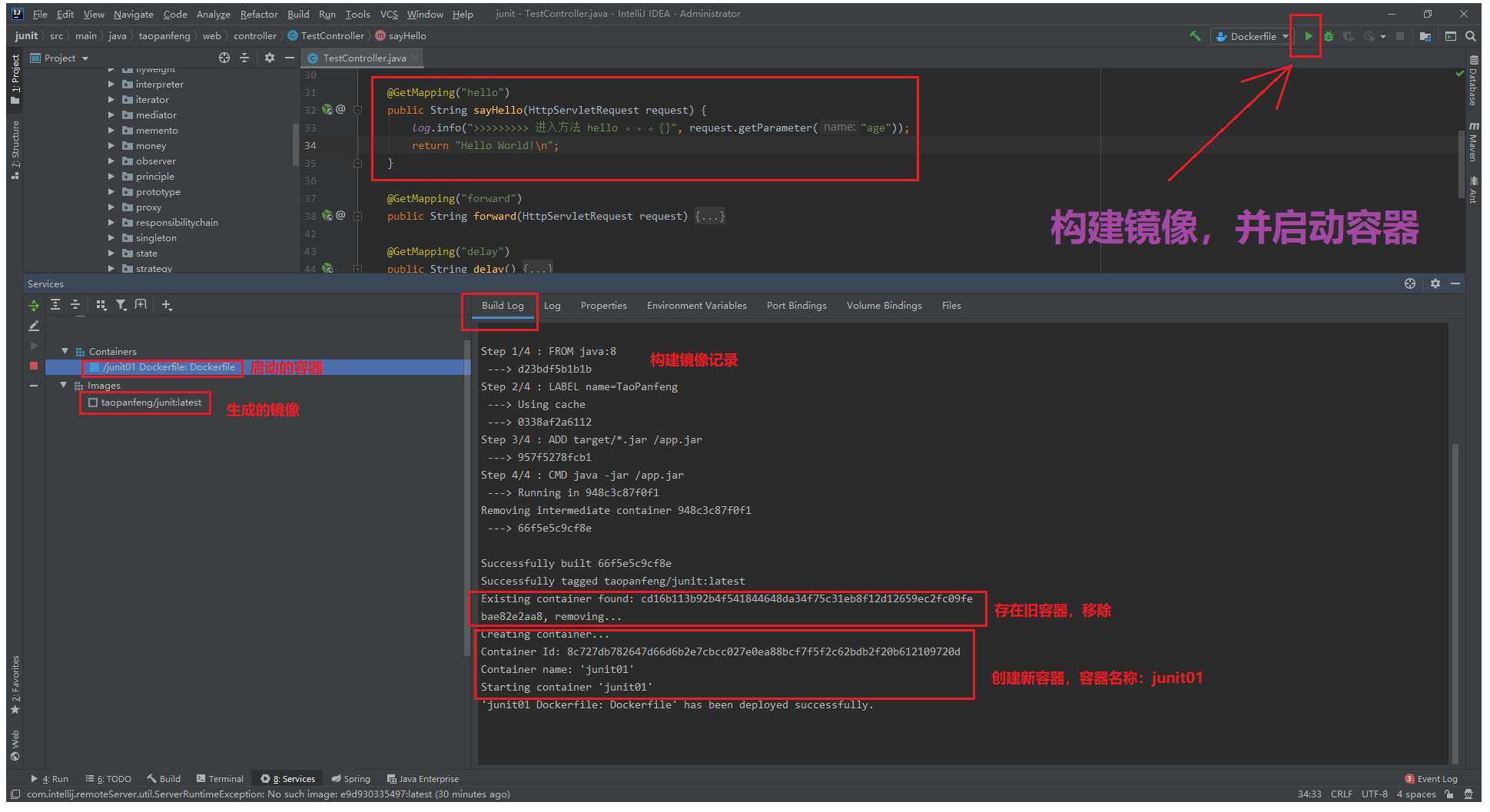Expand the observer folder
Viewport: 1490px width, 812px height.
(111, 161)
